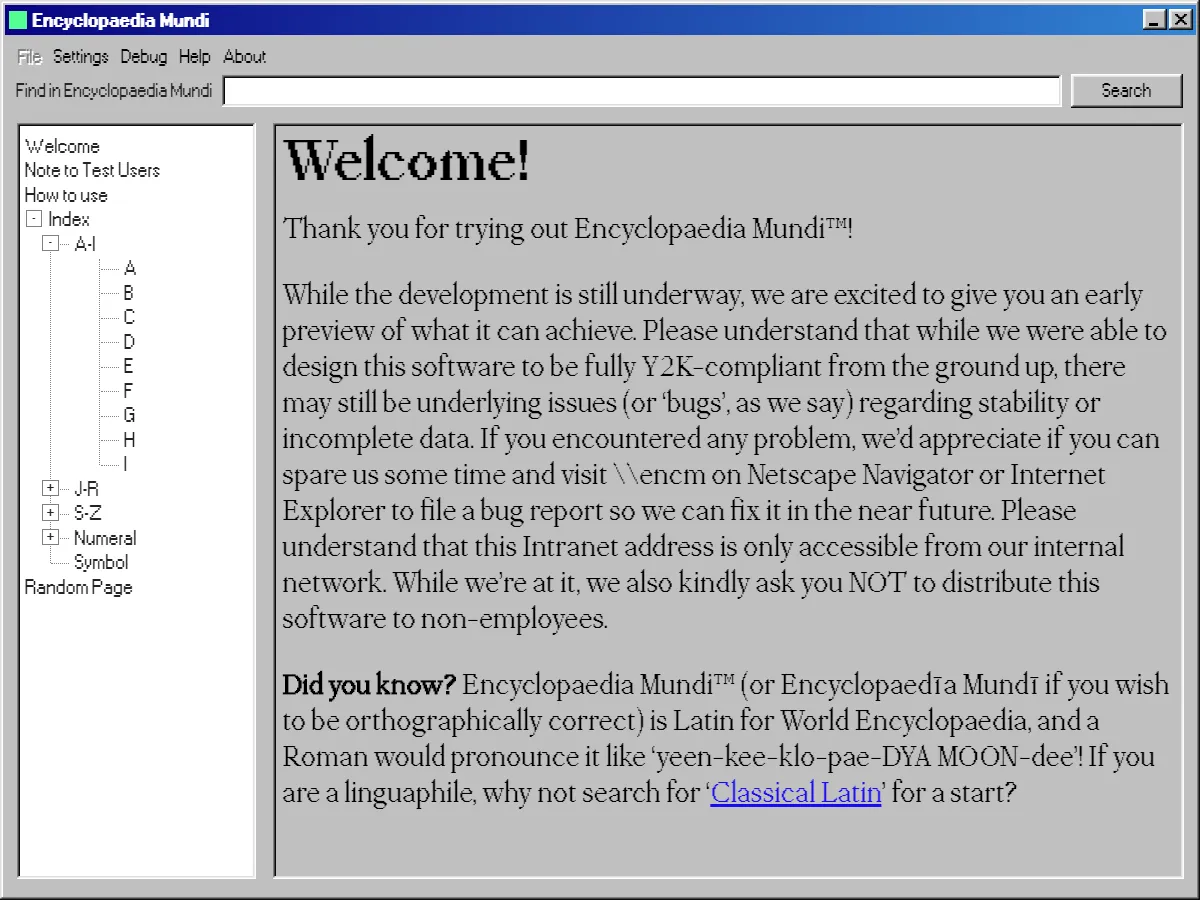Image resolution: width=1200 pixels, height=900 pixels.
Task: Click the green application icon in title bar
Action: 18,20
